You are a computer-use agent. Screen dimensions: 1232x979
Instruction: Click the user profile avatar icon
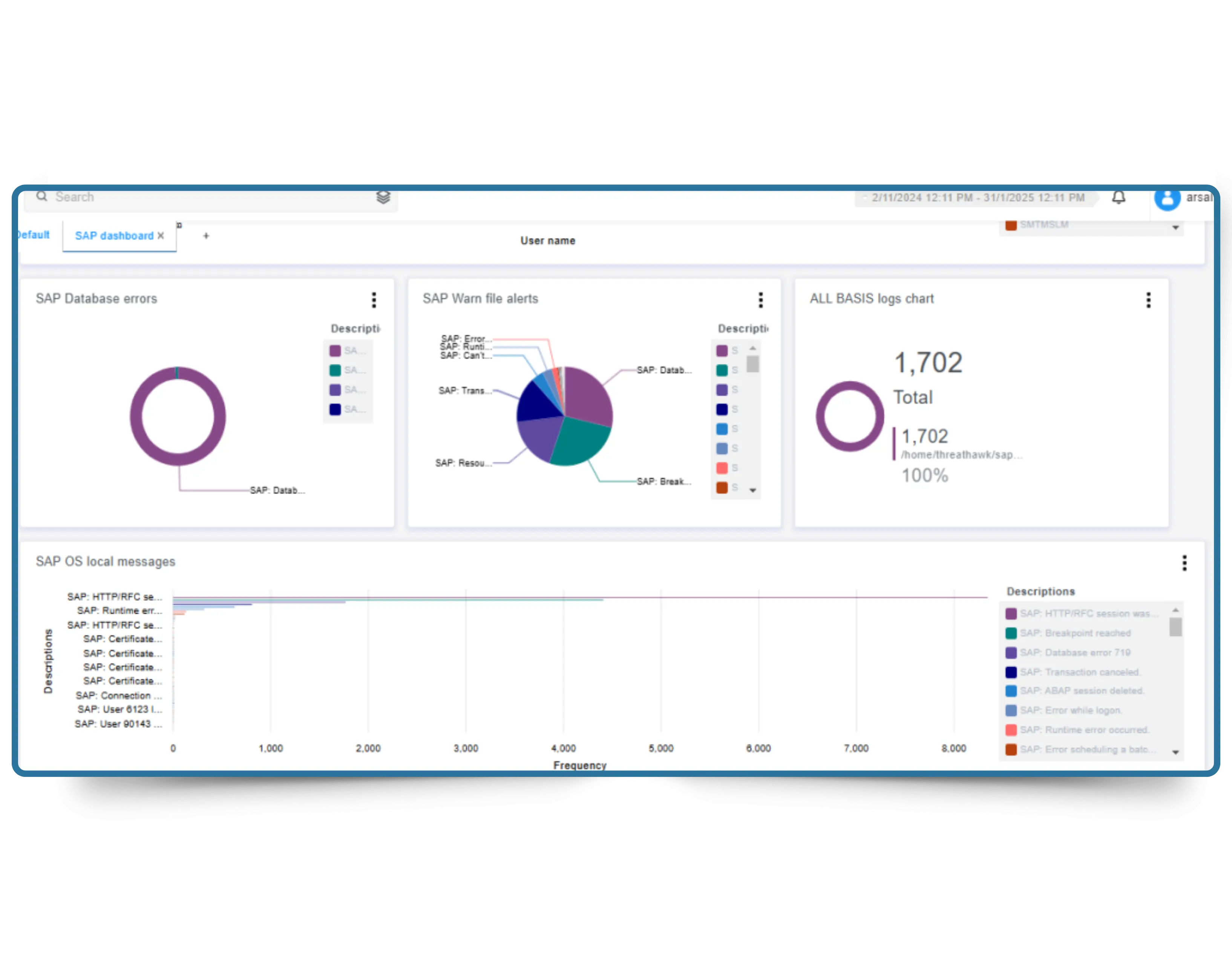click(1167, 198)
